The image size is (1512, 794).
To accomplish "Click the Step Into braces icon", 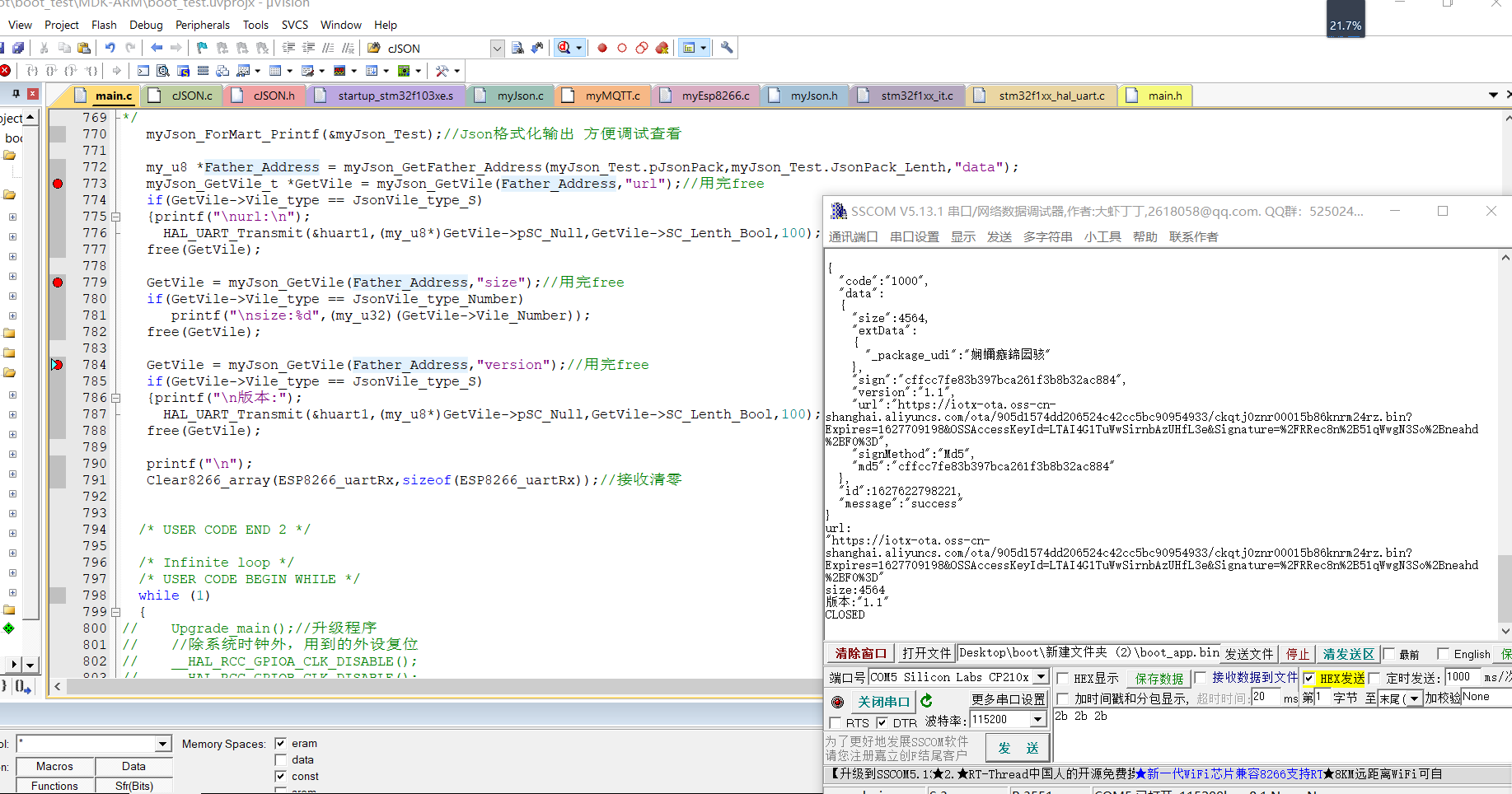I will tap(32, 71).
